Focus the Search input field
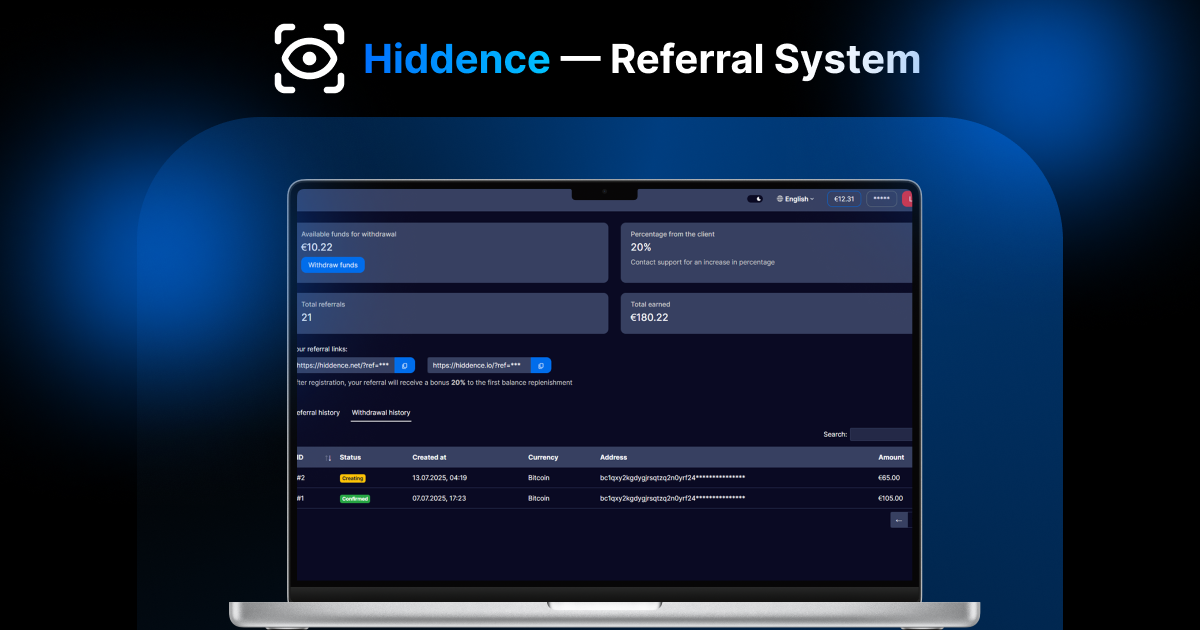This screenshot has width=1200, height=630. [880, 434]
